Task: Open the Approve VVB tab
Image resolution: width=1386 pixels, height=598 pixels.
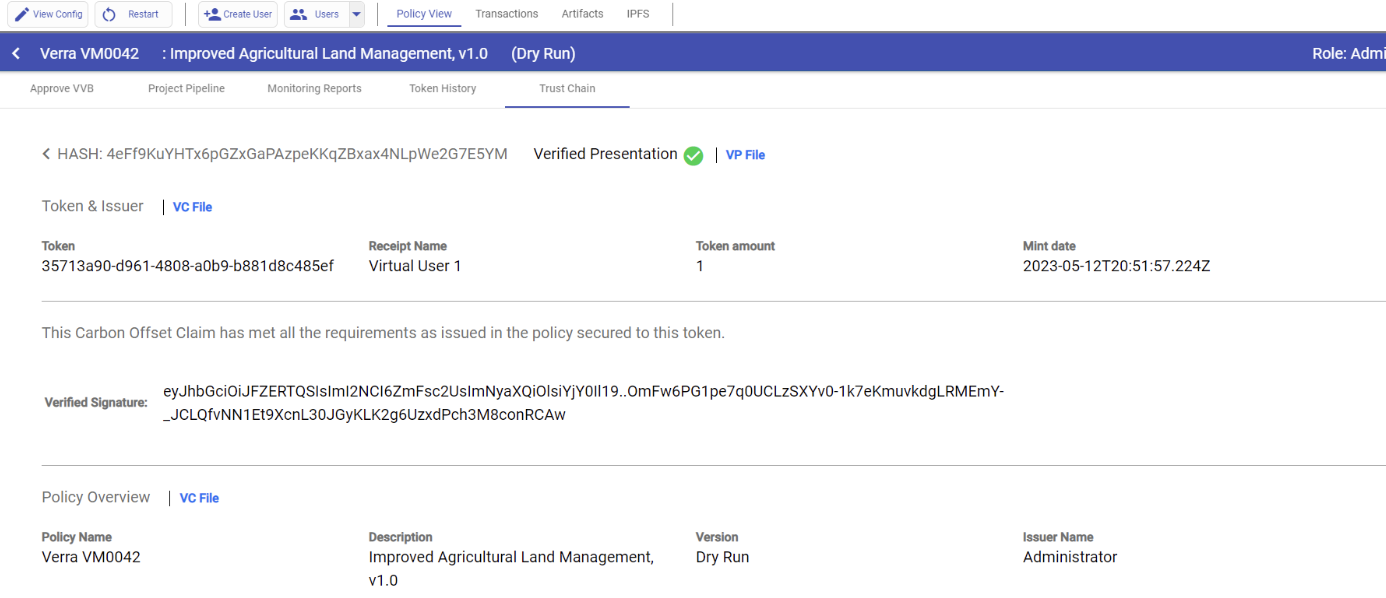Action: pyautogui.click(x=62, y=89)
